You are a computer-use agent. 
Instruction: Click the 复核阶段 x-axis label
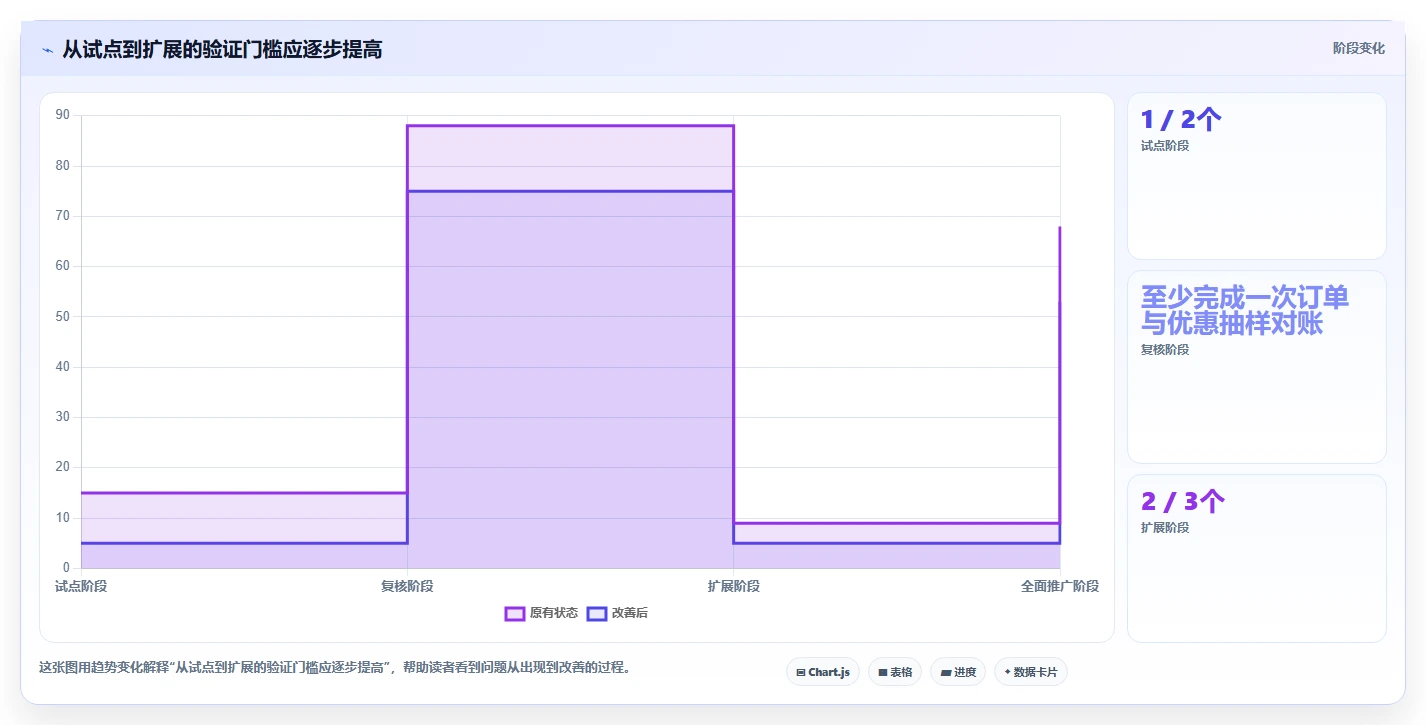coord(407,586)
